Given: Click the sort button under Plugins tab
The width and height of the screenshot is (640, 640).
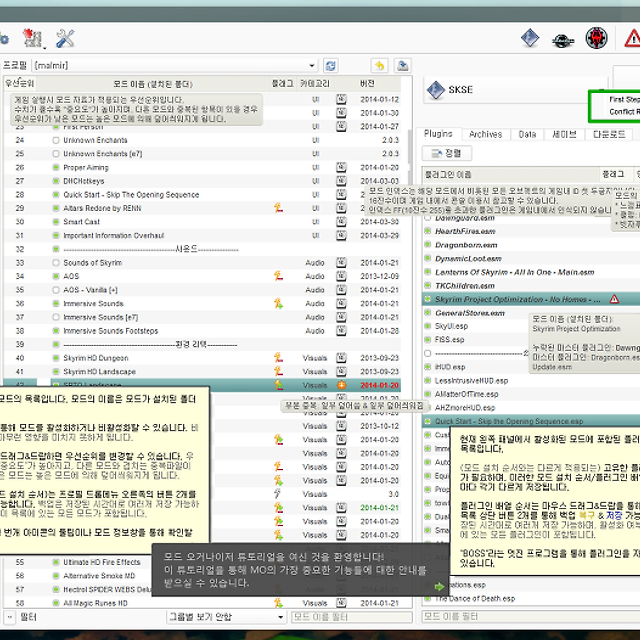Looking at the screenshot, I should (x=446, y=154).
